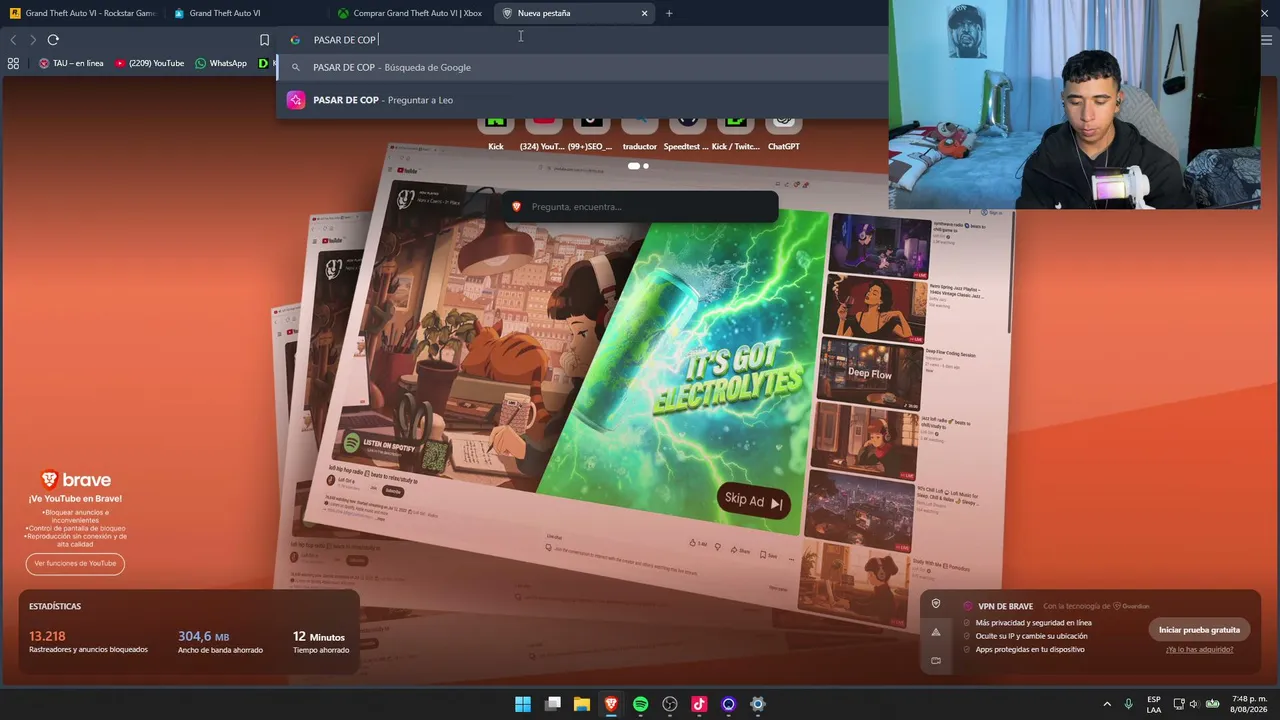
Task: Switch to the Grand Theft Auto VI Rockstar Games tab
Action: pos(82,13)
